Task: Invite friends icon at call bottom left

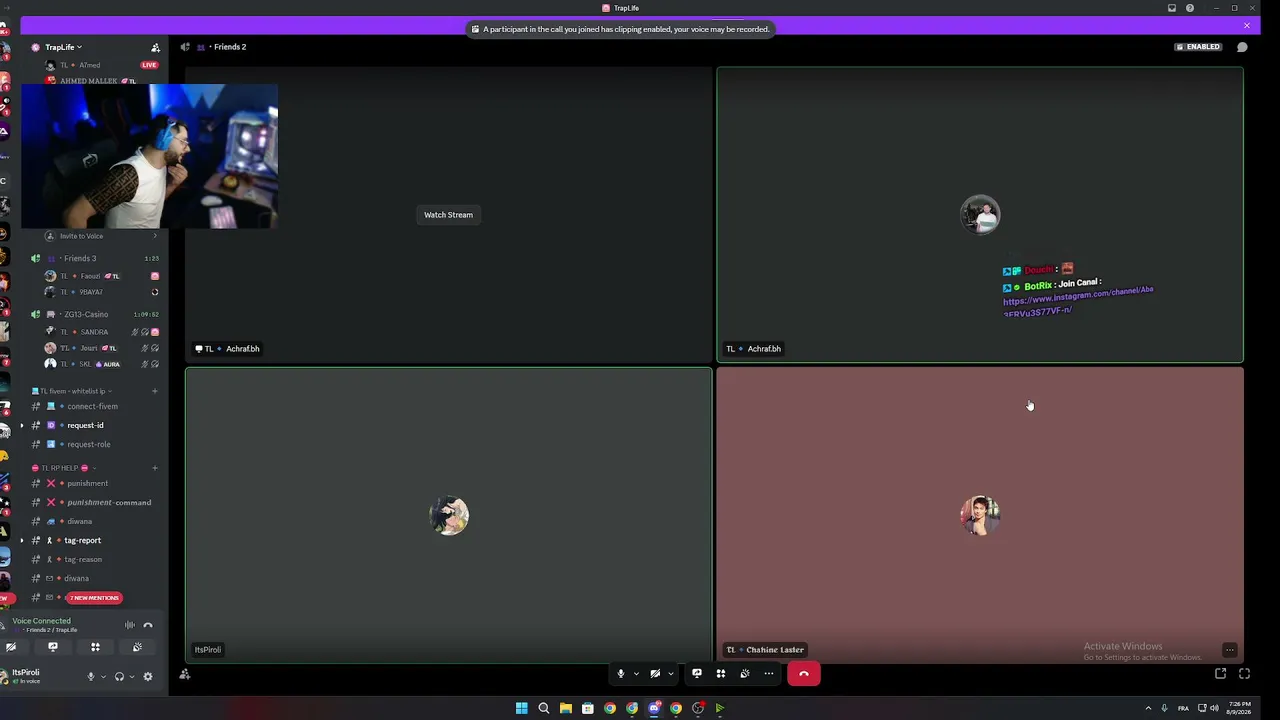Action: (x=184, y=674)
